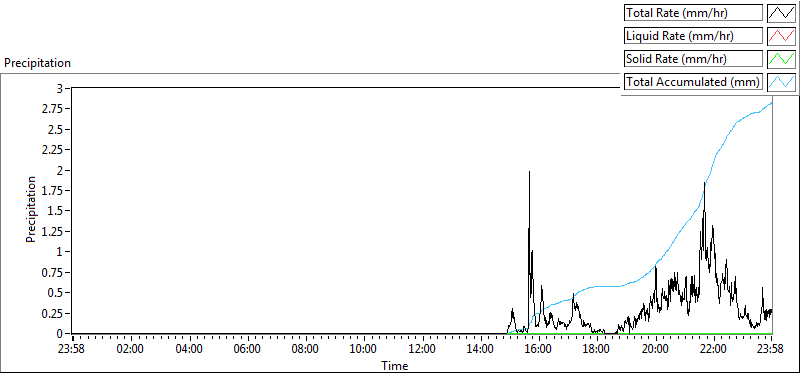Click the ending 23:58 time label
This screenshot has height=373, width=800.
[x=770, y=350]
